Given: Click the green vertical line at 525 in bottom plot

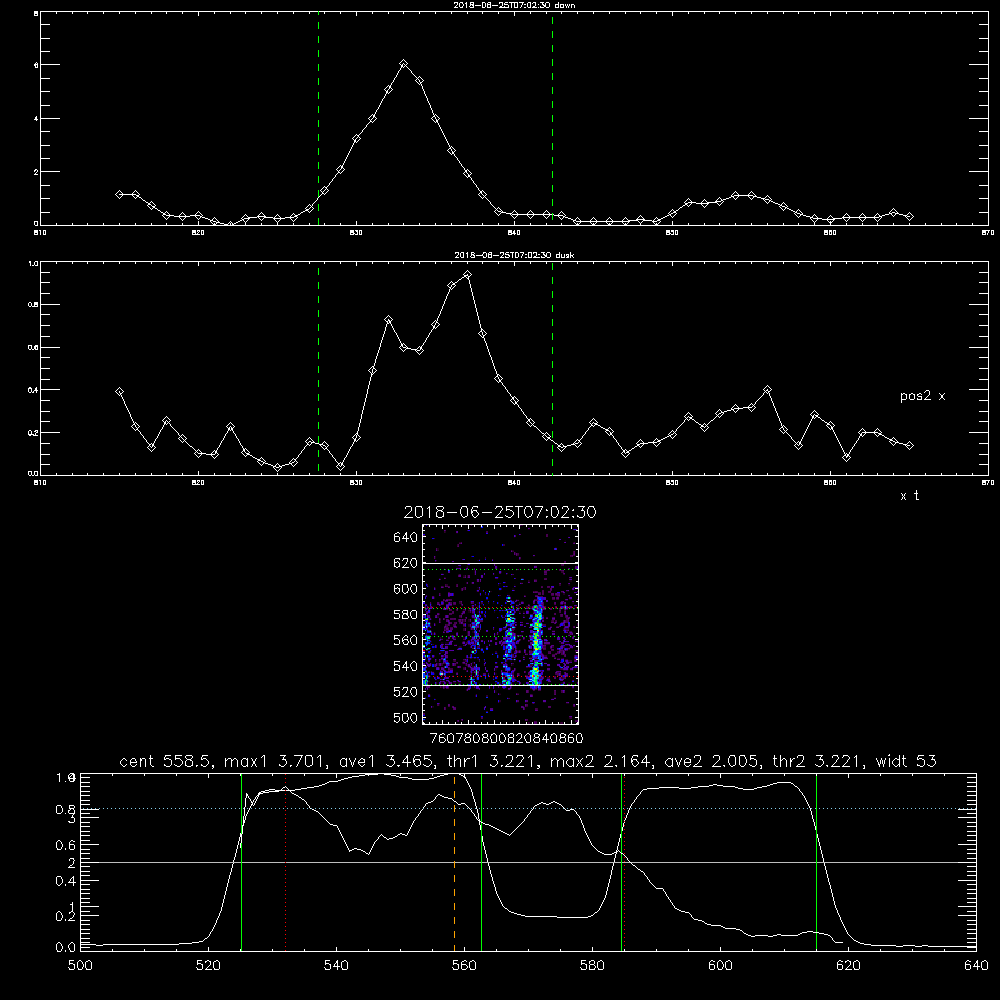Looking at the screenshot, I should [x=241, y=862].
